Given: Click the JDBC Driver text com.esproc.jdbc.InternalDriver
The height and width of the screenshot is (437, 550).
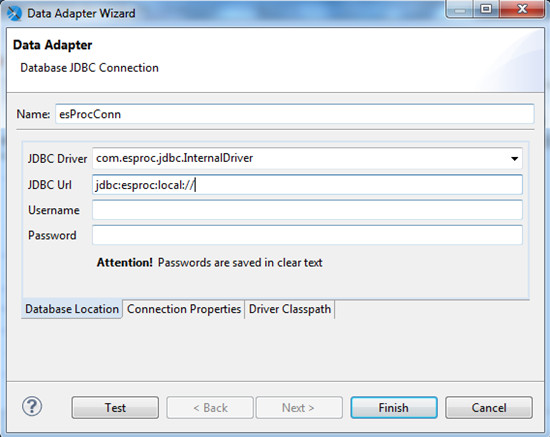Looking at the screenshot, I should click(x=174, y=158).
